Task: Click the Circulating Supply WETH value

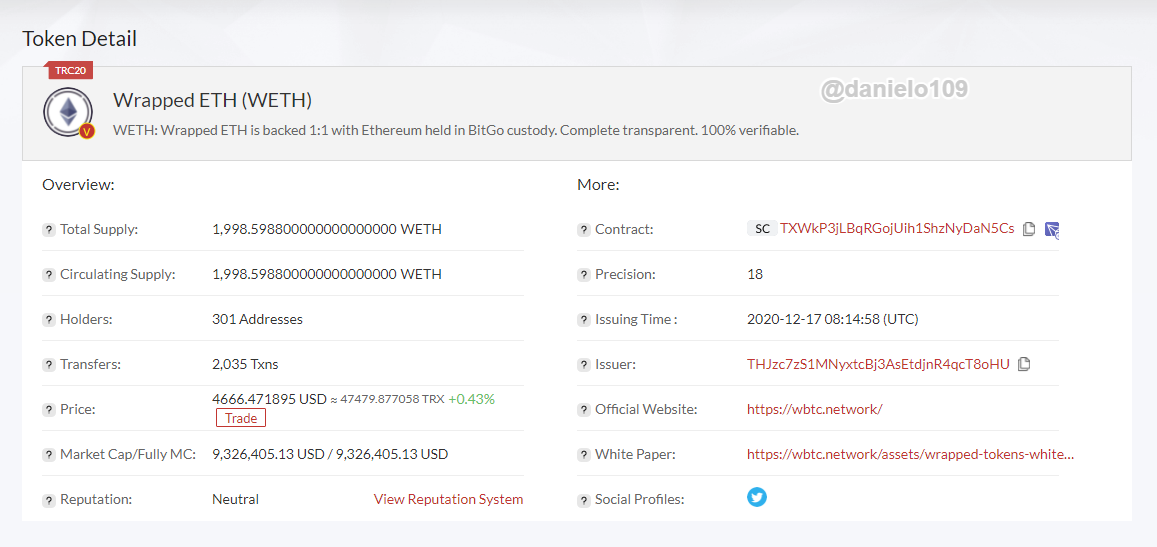Action: (327, 274)
